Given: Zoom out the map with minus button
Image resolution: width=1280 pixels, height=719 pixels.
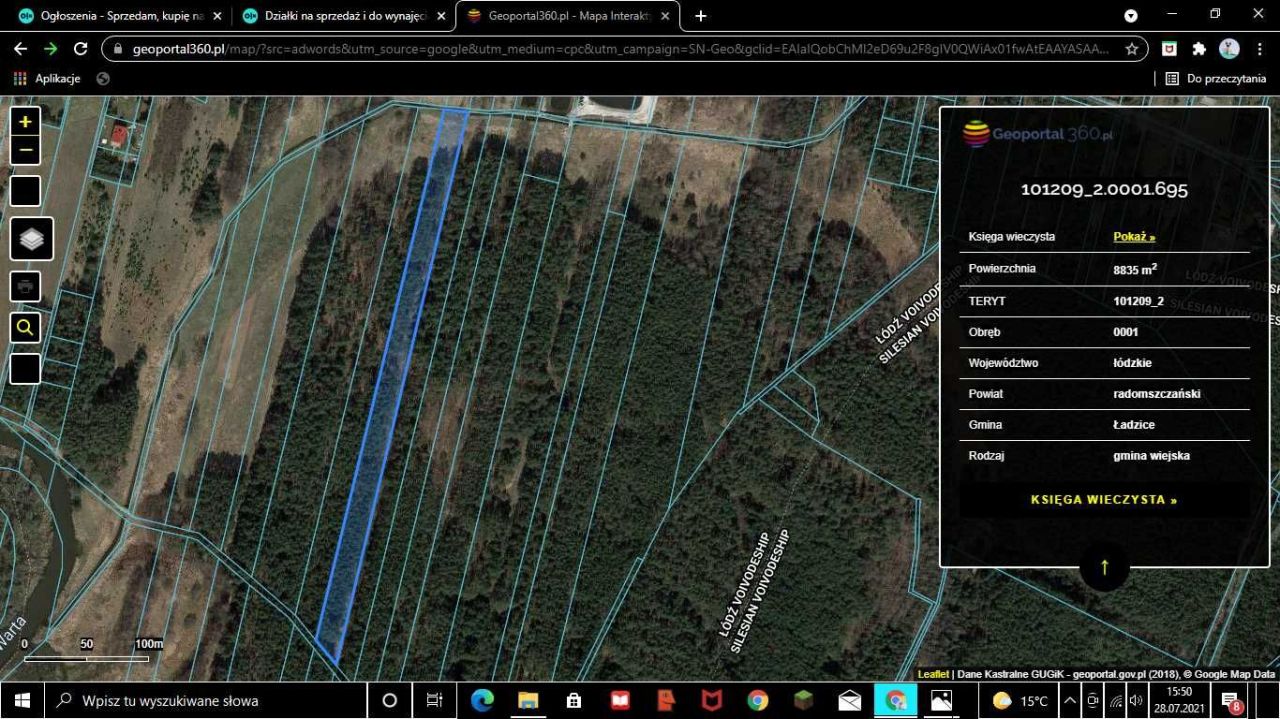Looking at the screenshot, I should (x=25, y=151).
